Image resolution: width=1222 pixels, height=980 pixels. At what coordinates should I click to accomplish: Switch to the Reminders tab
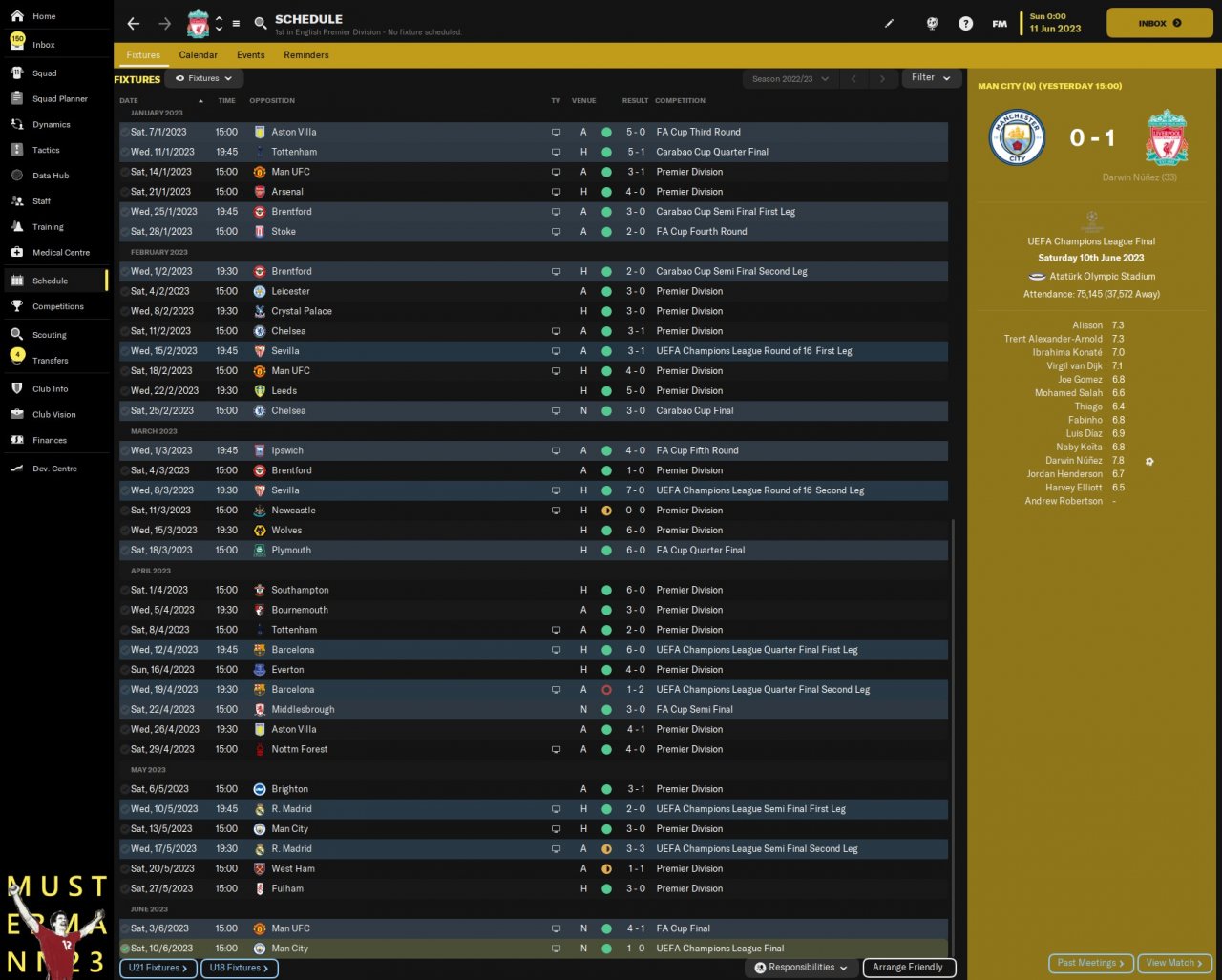[306, 55]
